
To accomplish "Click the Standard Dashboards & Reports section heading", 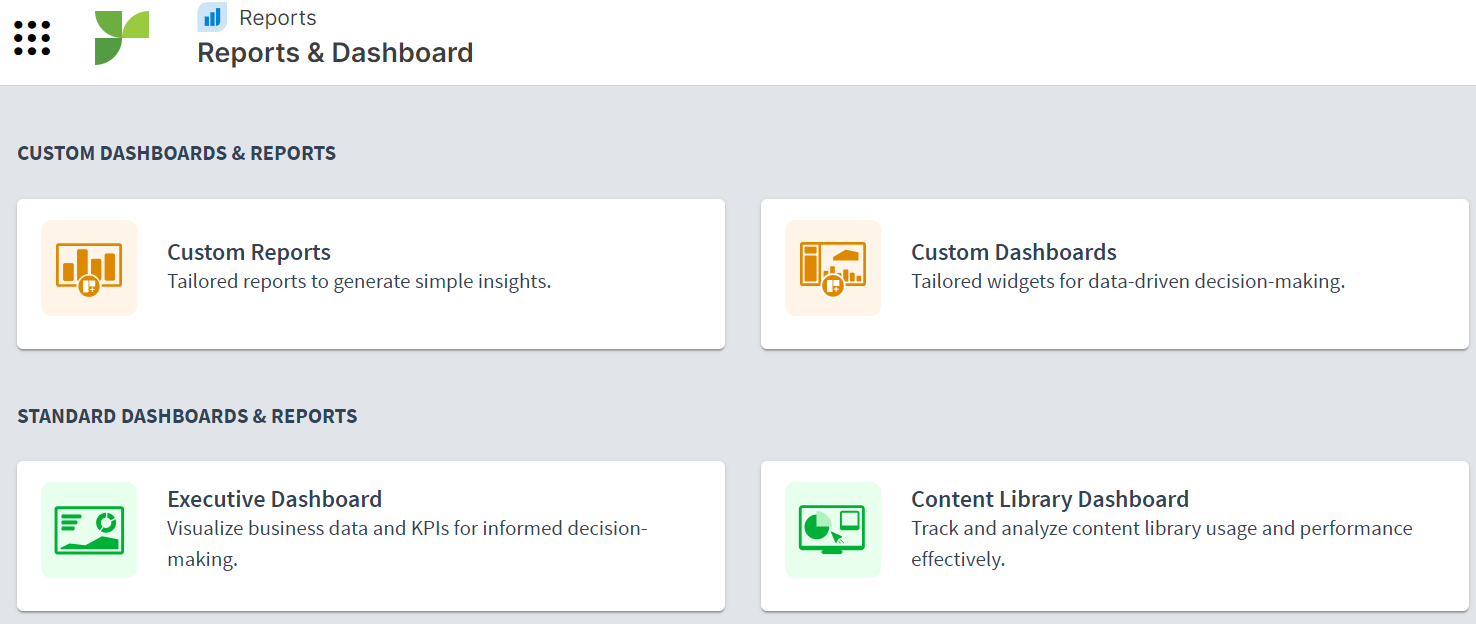I will pyautogui.click(x=187, y=416).
